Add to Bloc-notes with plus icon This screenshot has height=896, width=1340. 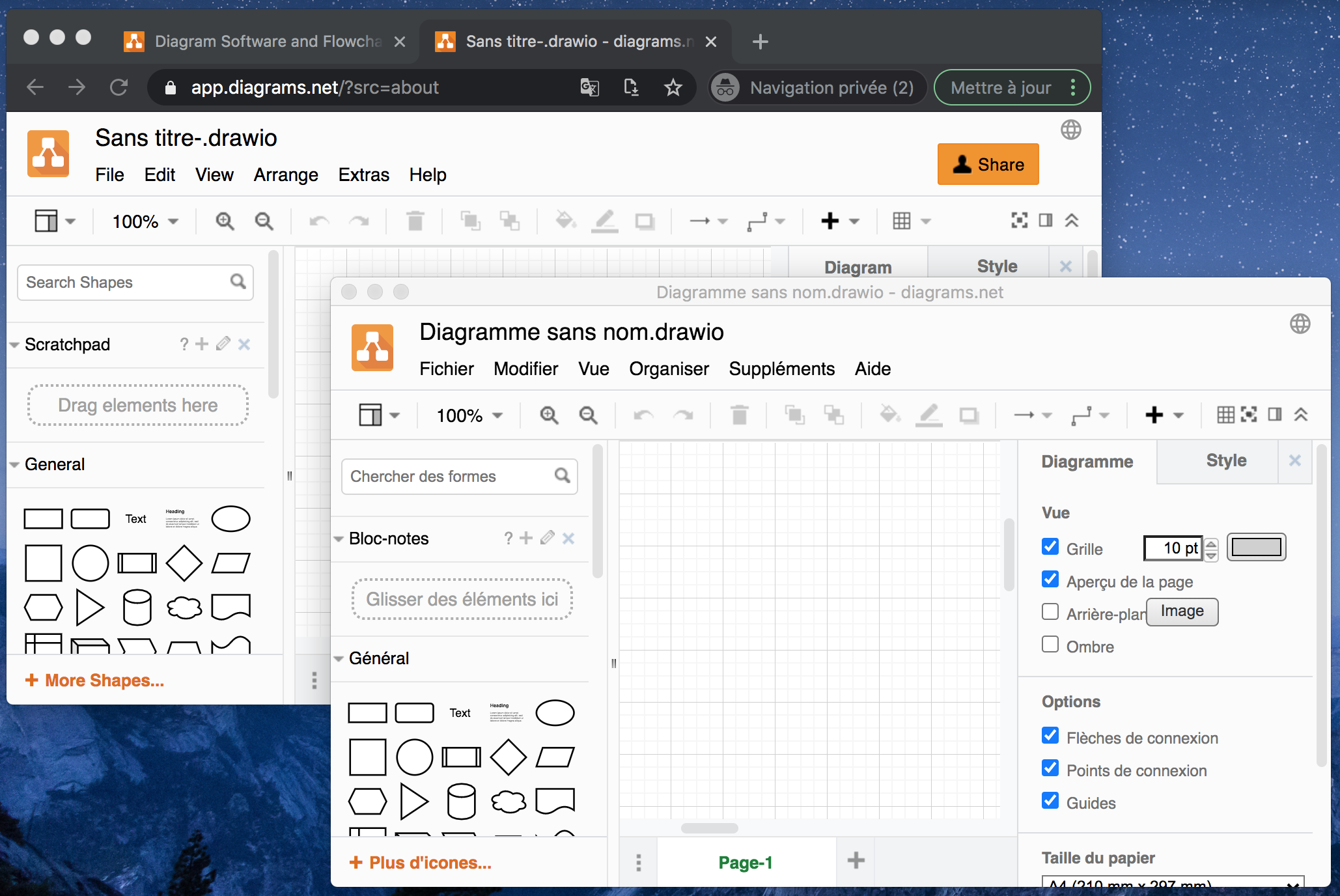coord(526,538)
